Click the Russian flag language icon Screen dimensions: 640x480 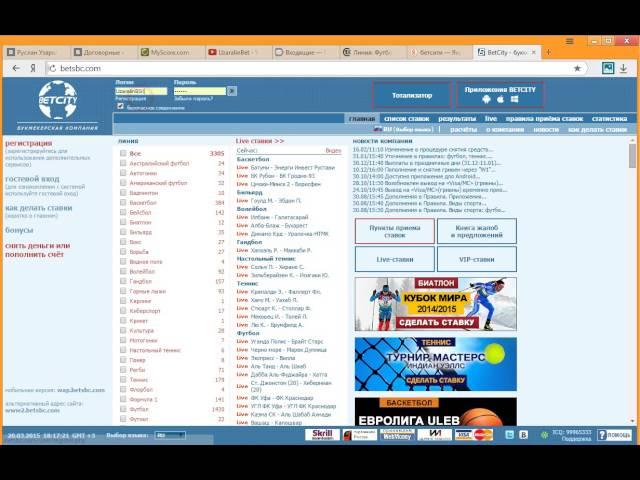378,129
